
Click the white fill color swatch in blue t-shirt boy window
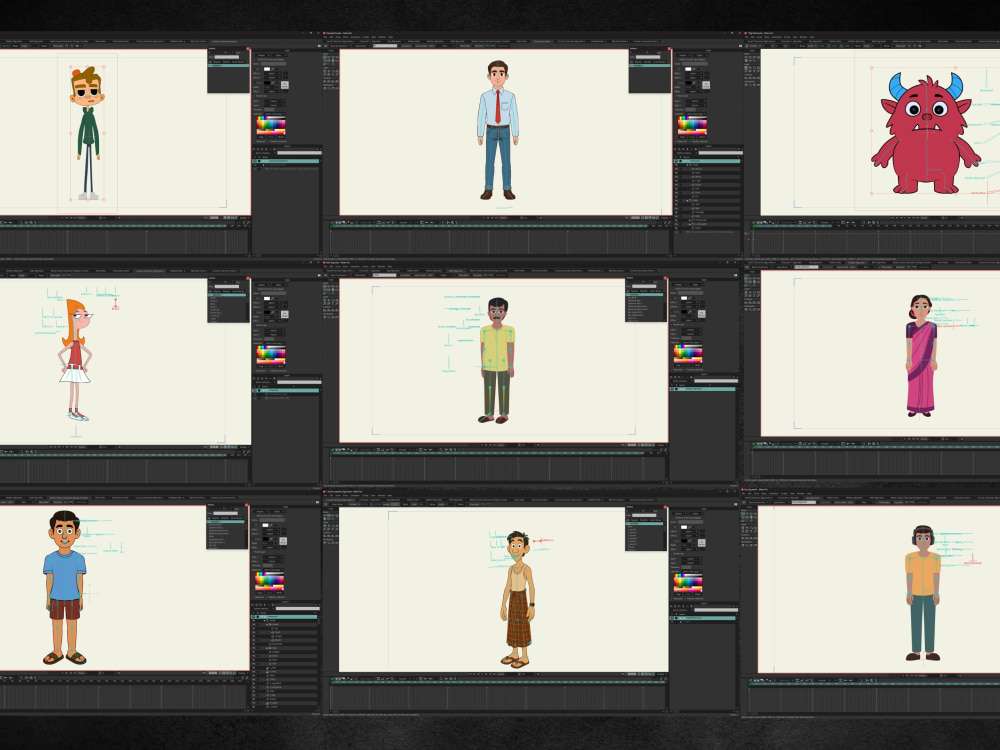point(265,526)
